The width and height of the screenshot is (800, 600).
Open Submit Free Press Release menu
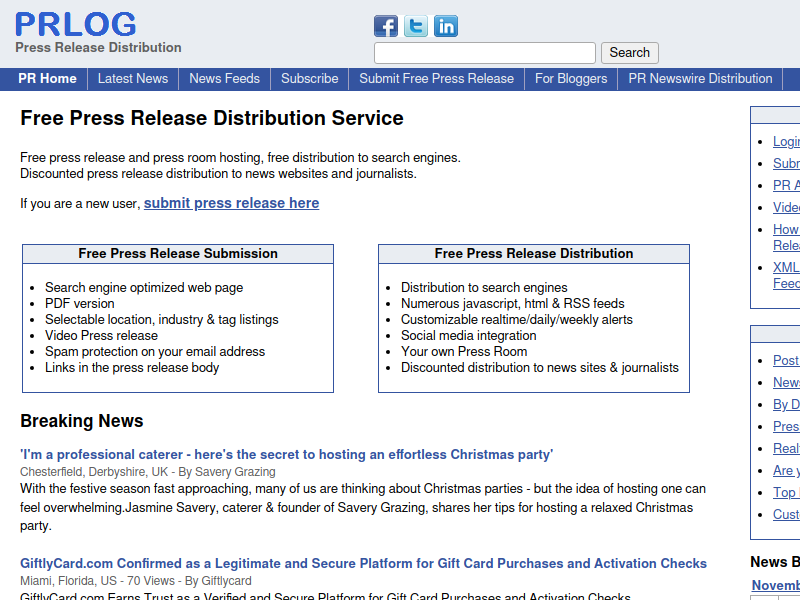pyautogui.click(x=436, y=79)
